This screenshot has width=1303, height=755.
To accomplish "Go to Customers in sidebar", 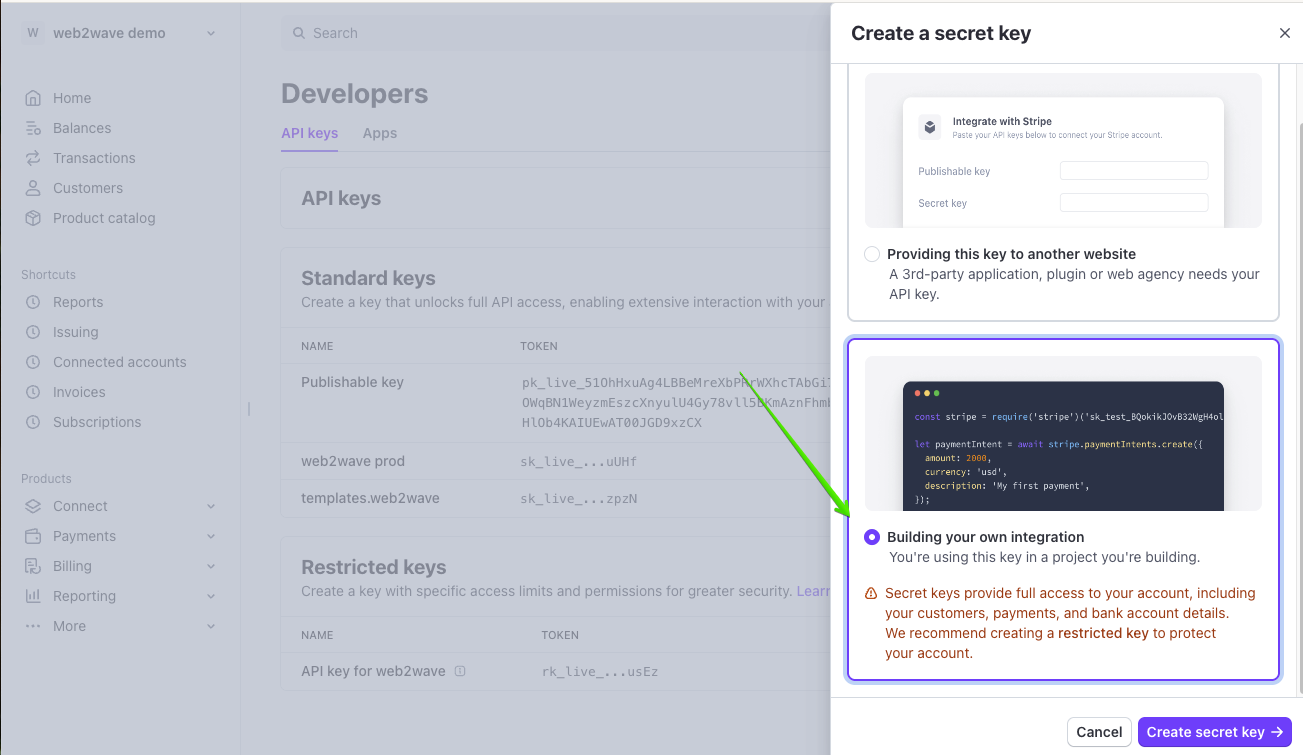I will tap(88, 188).
